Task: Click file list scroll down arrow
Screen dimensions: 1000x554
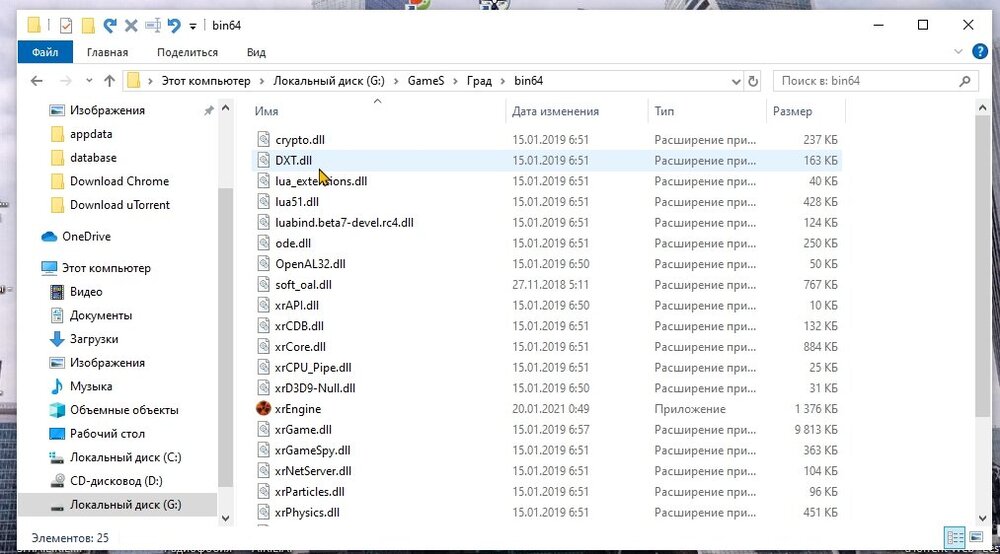Action: click(x=982, y=518)
